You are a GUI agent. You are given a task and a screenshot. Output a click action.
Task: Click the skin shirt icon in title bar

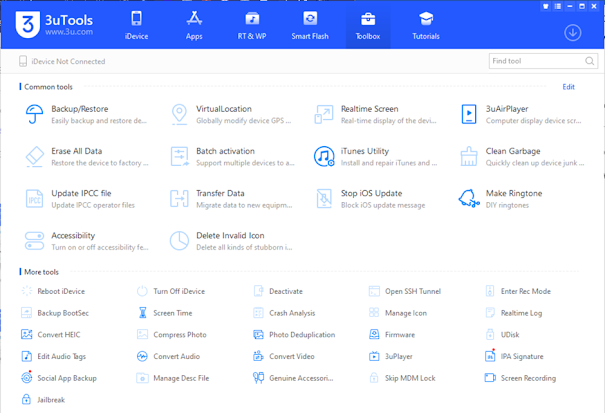point(545,7)
